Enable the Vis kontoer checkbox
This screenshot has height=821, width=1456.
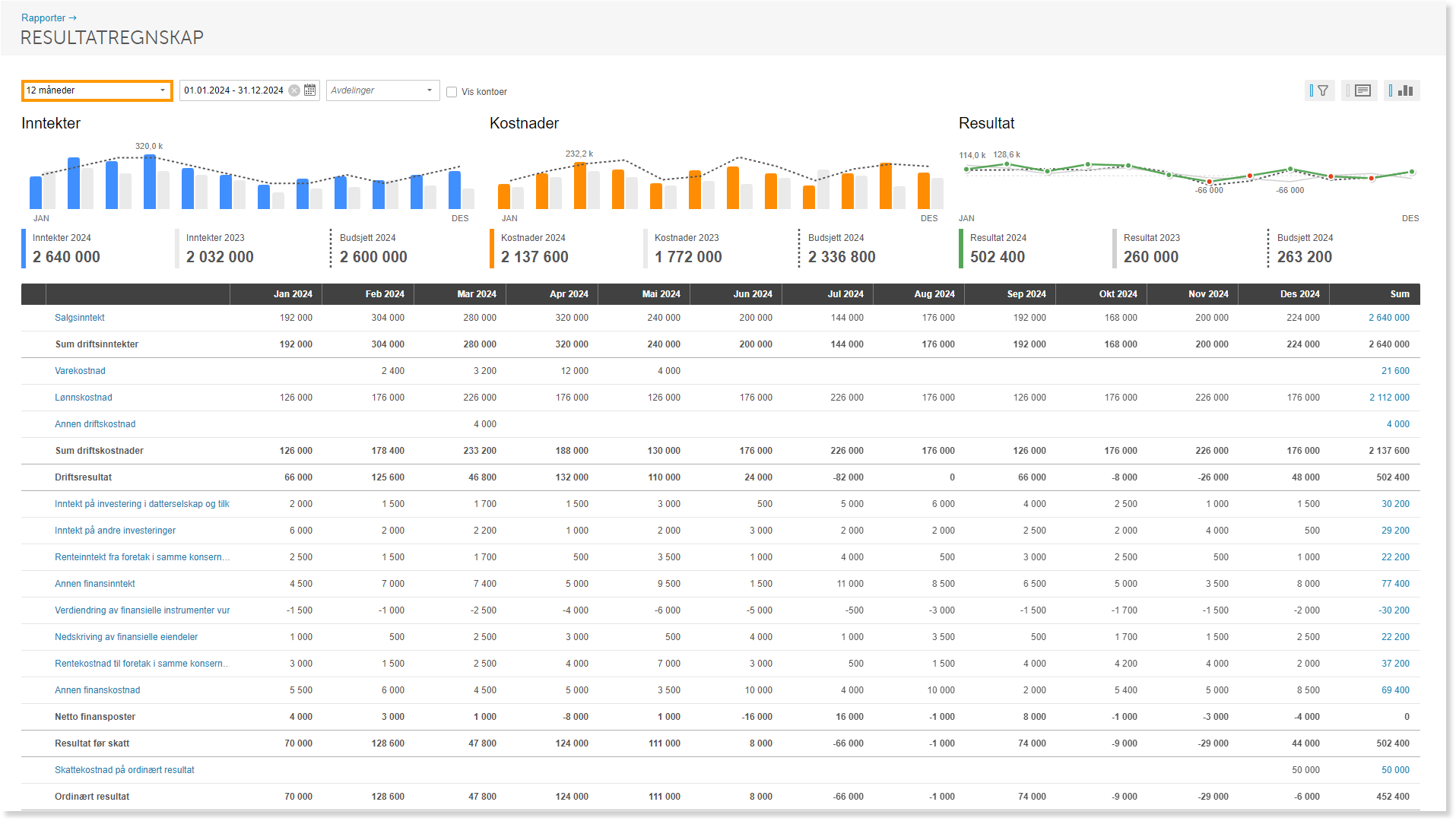[452, 92]
